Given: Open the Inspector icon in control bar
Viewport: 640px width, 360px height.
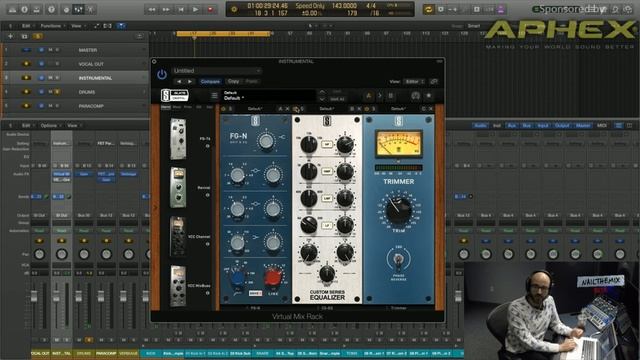Looking at the screenshot, I should click(24, 9).
